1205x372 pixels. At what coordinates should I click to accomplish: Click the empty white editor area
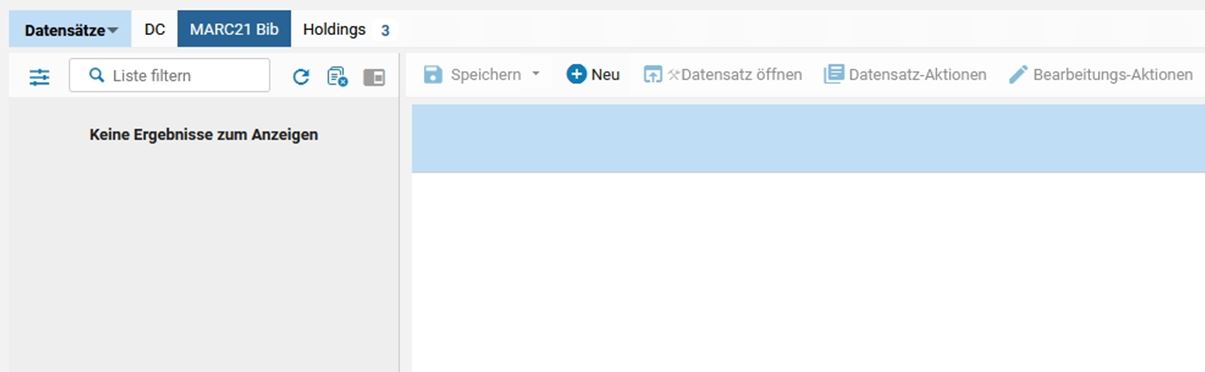(808, 272)
